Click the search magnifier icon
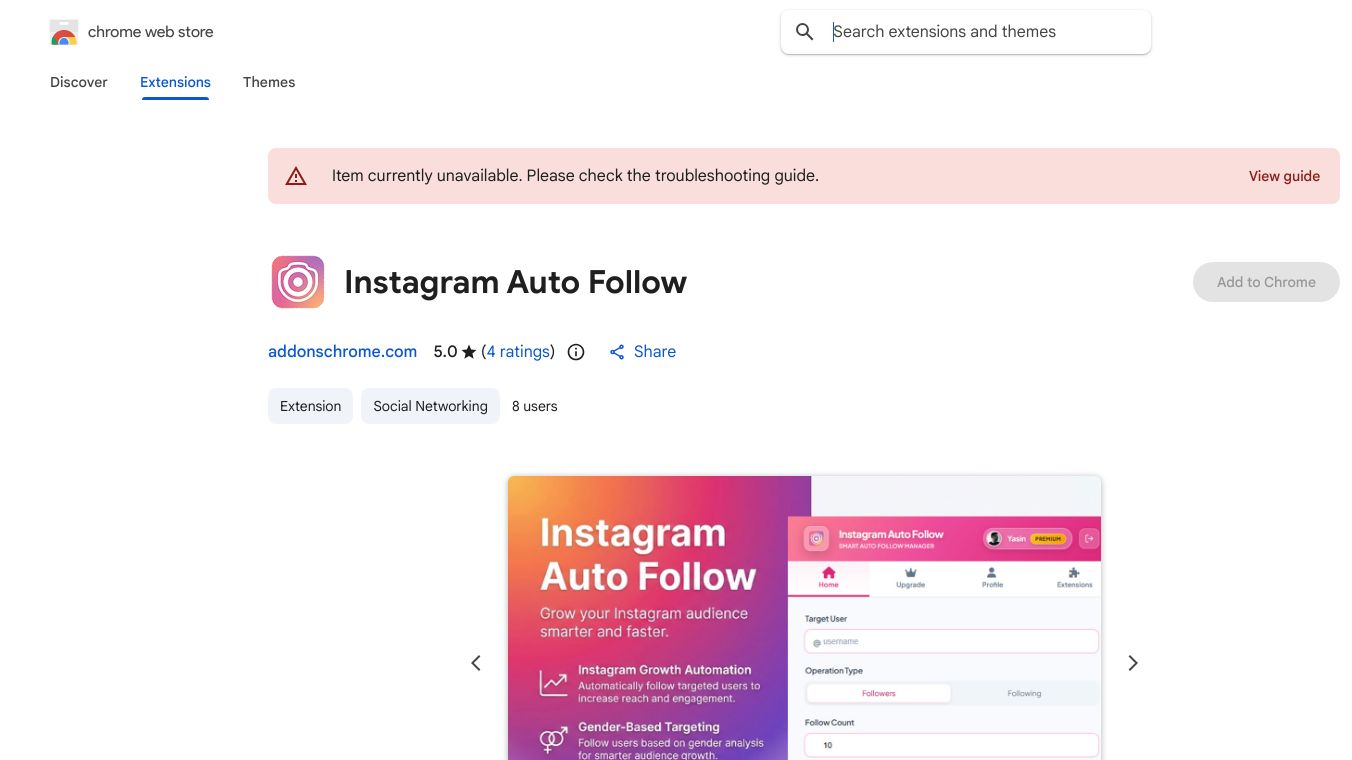 coord(804,31)
